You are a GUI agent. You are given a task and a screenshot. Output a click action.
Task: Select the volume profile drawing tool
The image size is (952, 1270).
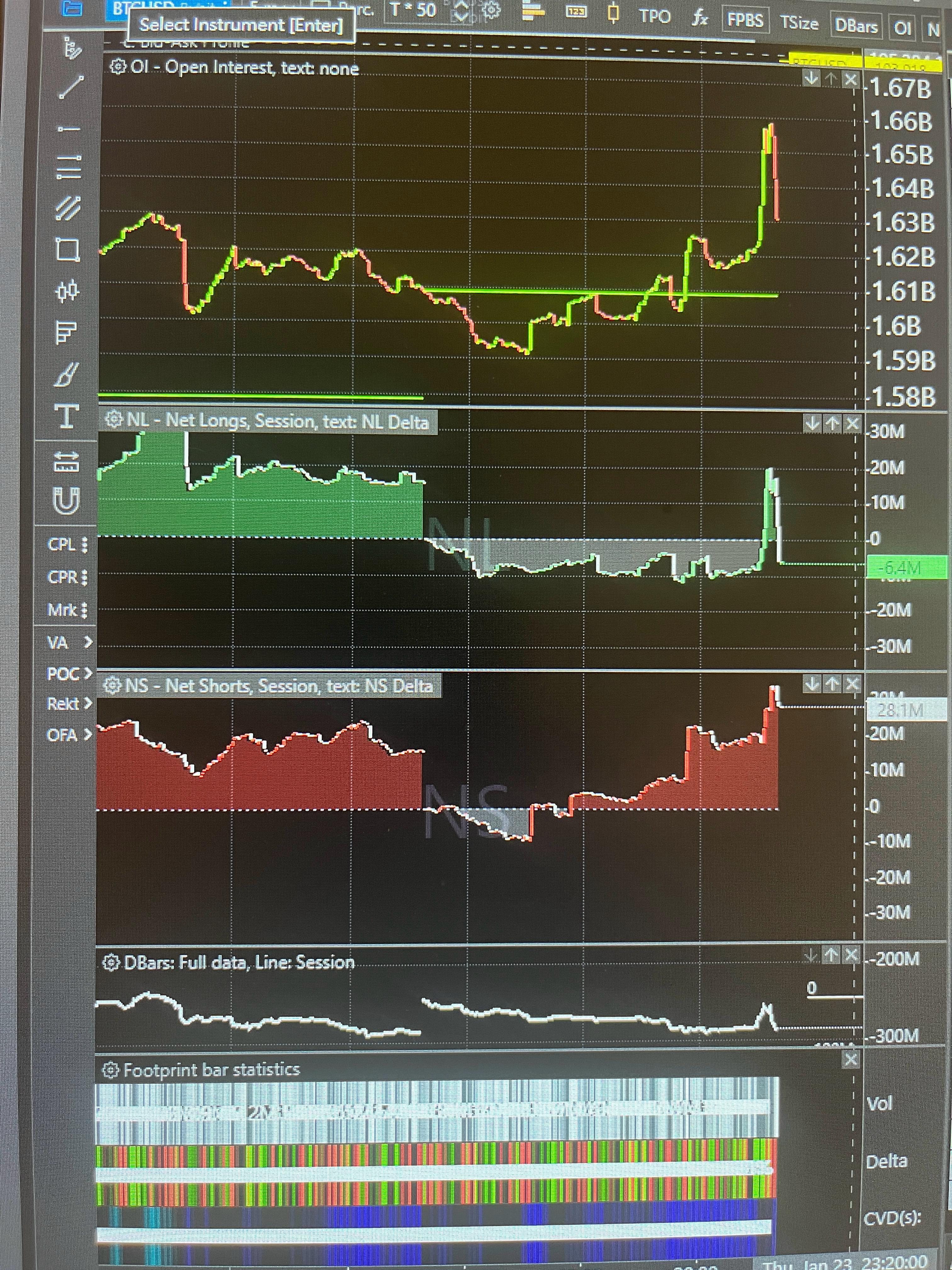click(x=66, y=332)
